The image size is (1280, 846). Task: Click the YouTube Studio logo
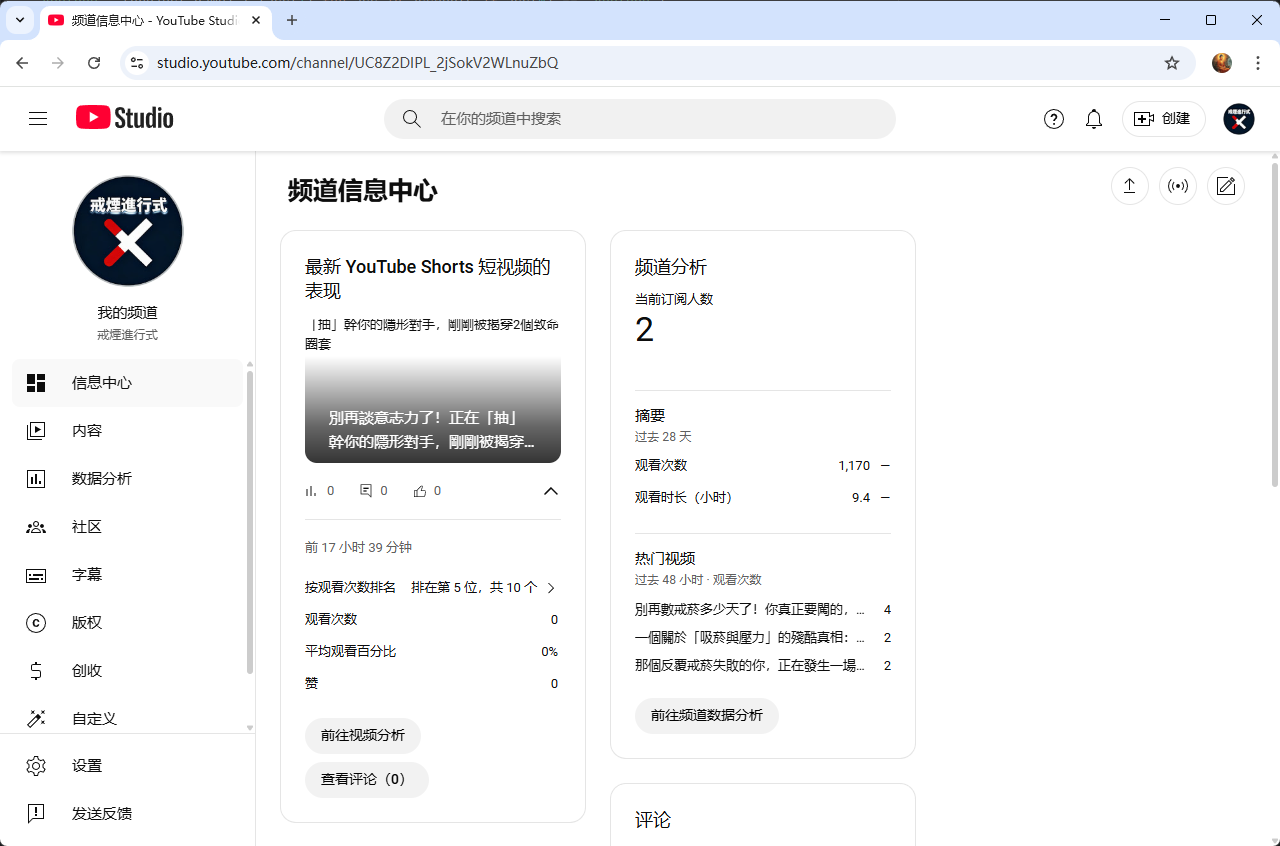coord(125,118)
